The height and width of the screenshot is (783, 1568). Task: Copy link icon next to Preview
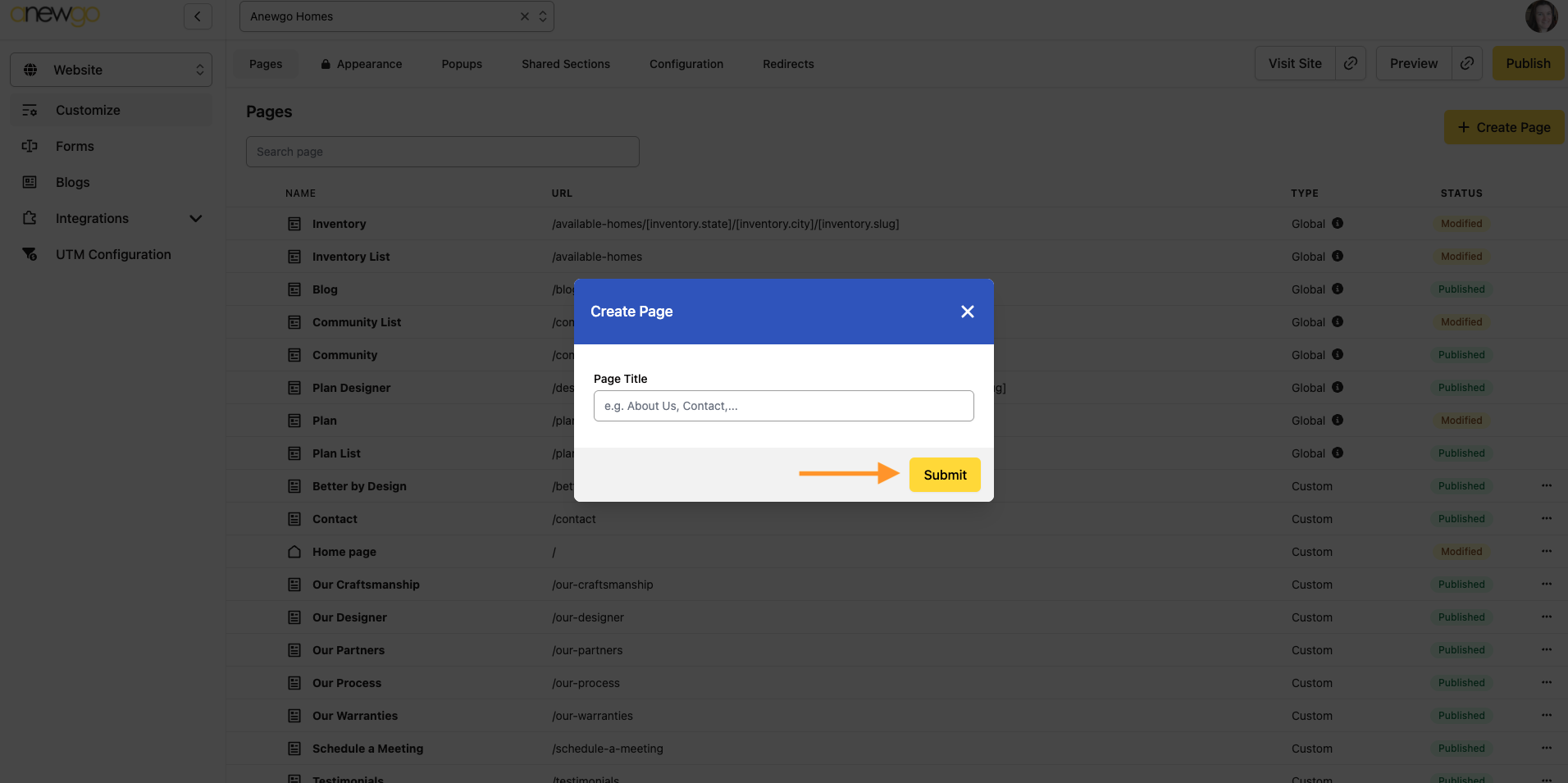(x=1467, y=63)
